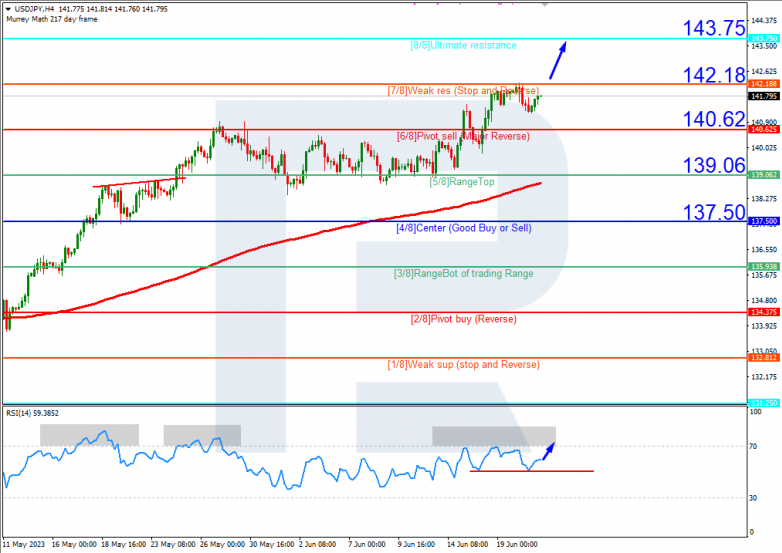Select the blue 137.500 price tag on axis
Viewport: 782px width, 553px height.
[x=764, y=221]
